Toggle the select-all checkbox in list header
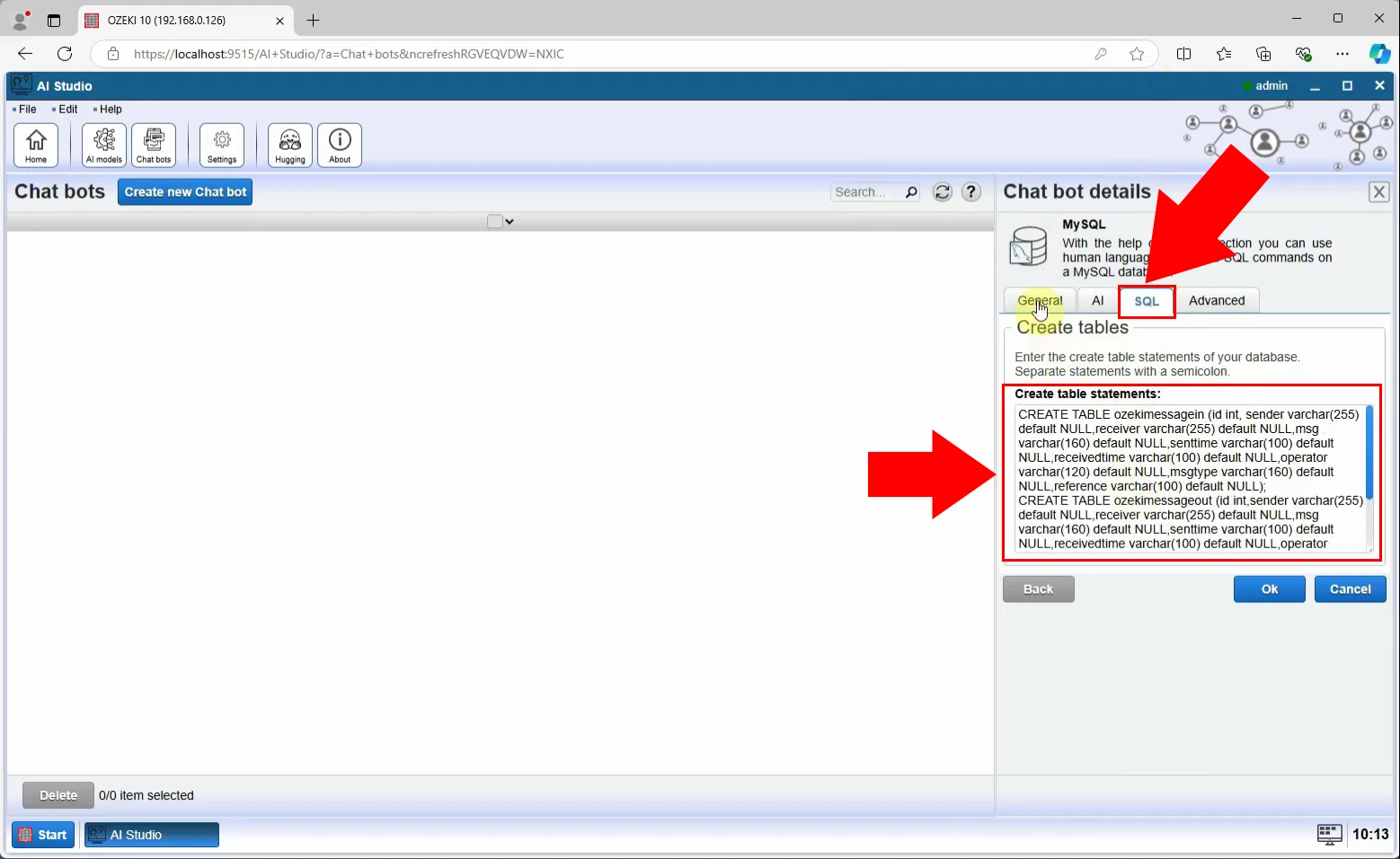 coord(494,221)
